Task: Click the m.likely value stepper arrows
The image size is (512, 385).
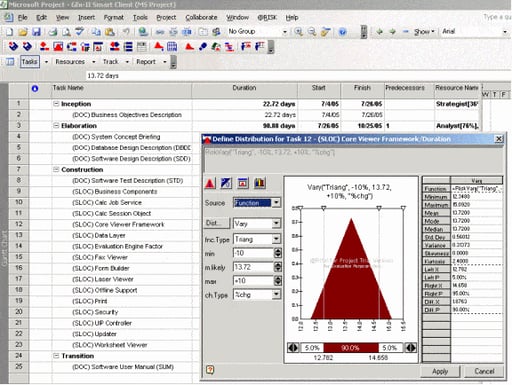Action: coord(278,267)
